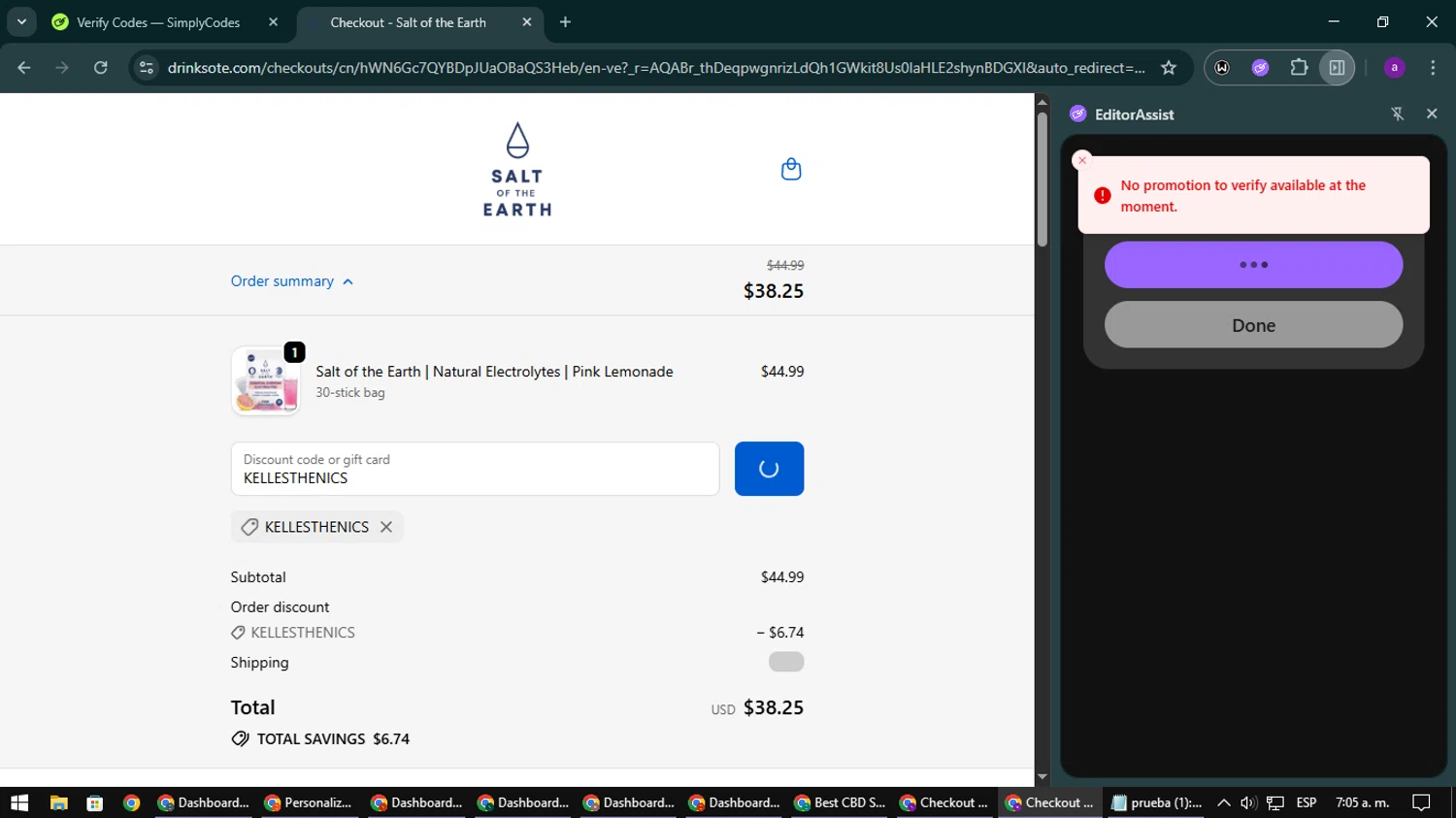Open the W extension icon

1222,68
